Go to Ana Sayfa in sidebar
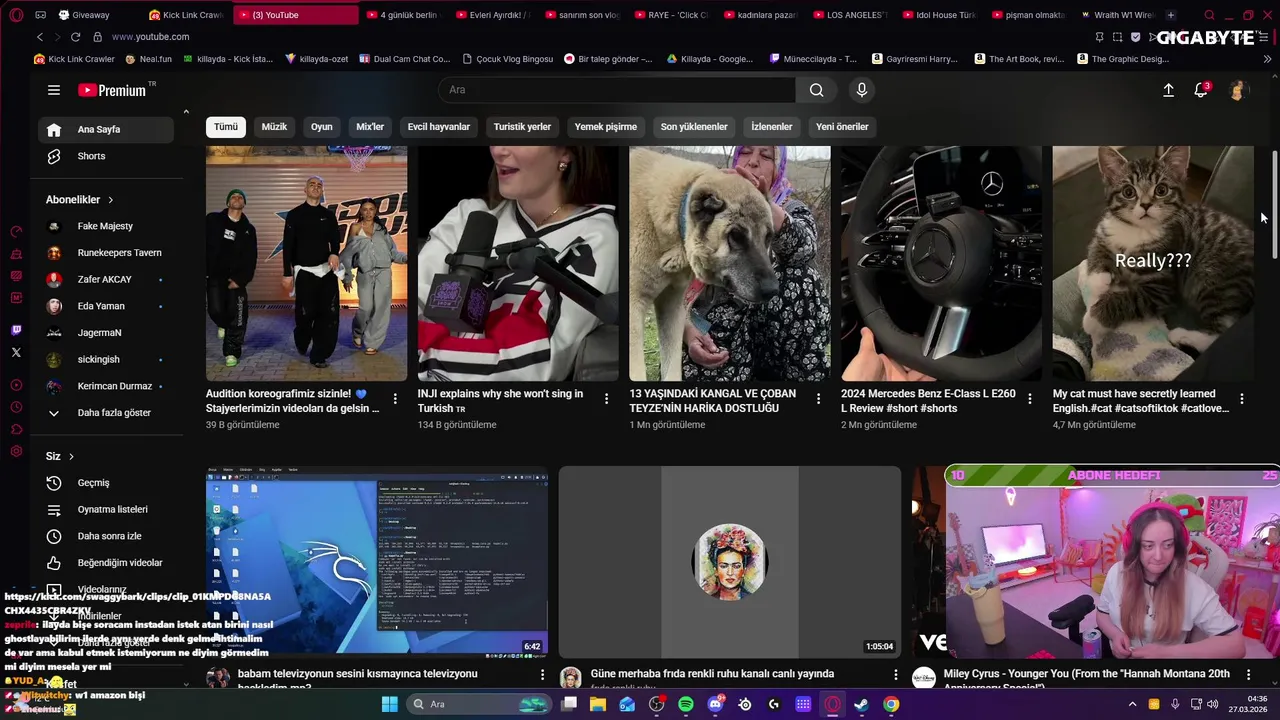This screenshot has height=720, width=1280. (106, 130)
